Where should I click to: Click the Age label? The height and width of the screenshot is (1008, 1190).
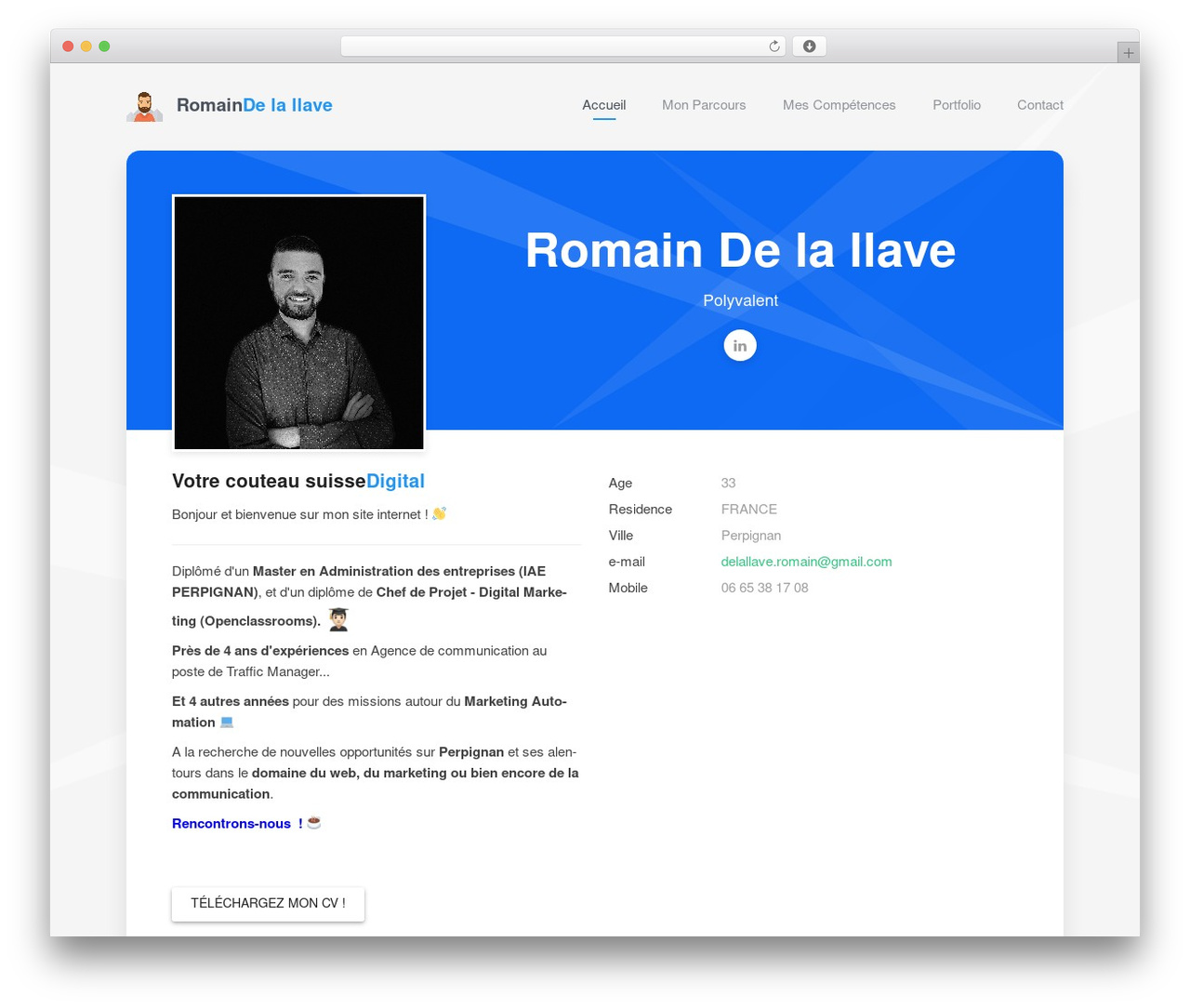coord(620,484)
